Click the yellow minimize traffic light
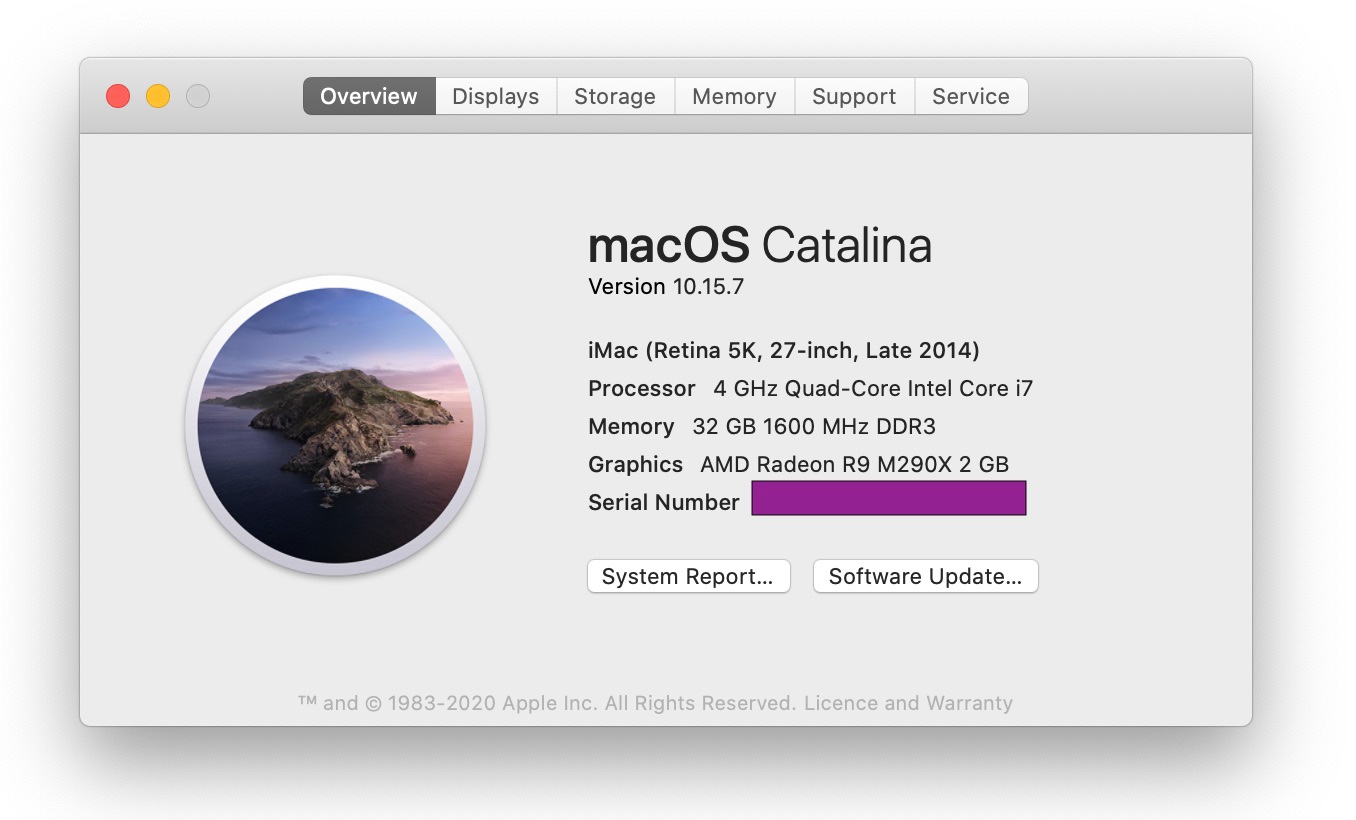Screen dimensions: 1356x820 (x=157, y=96)
